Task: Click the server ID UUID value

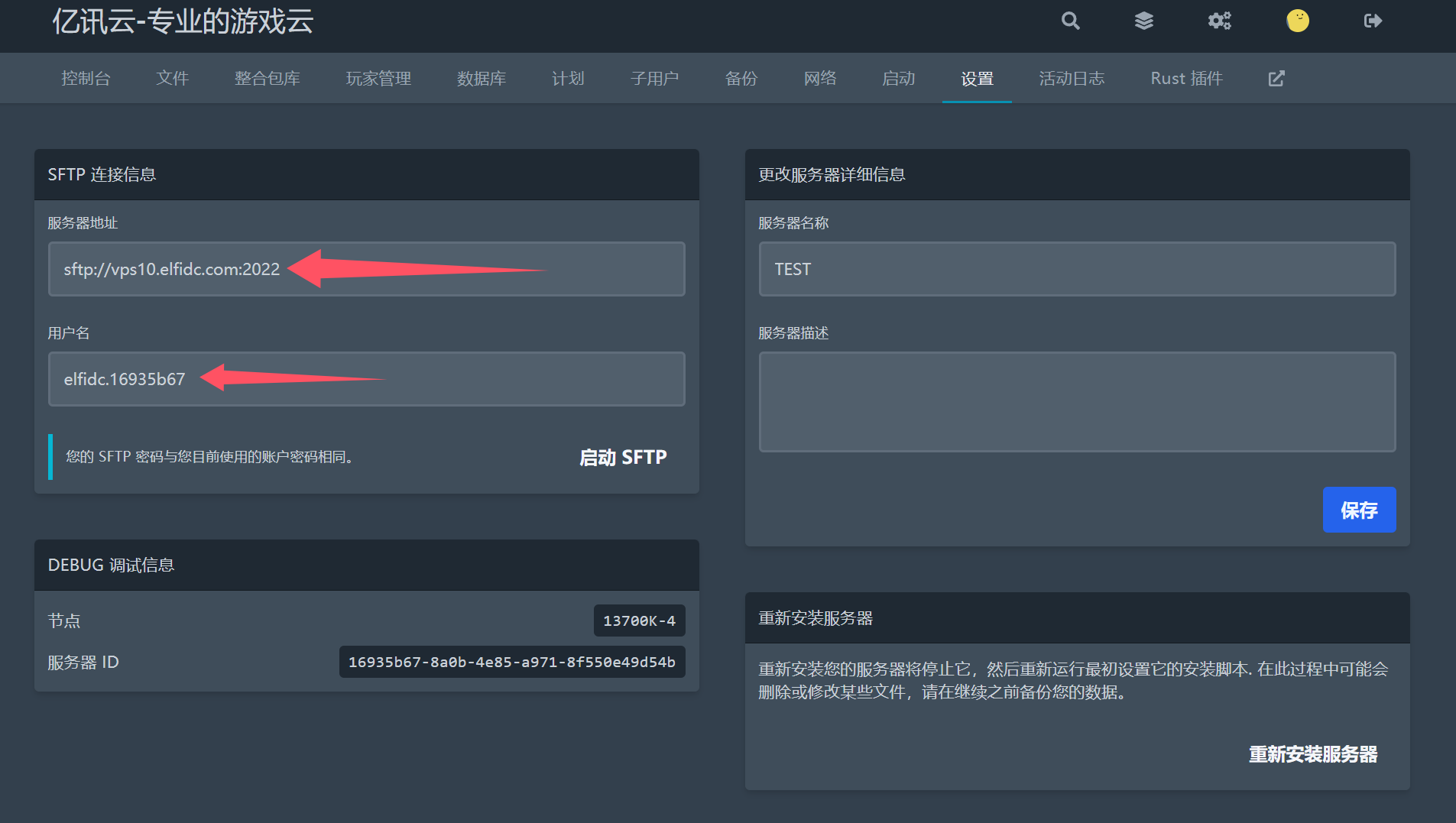Action: (512, 662)
